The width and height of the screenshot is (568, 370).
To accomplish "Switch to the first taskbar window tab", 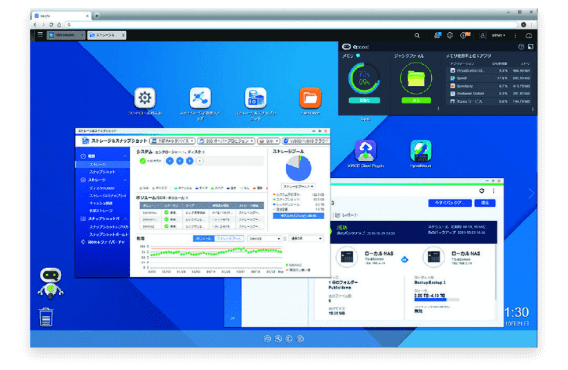I will (x=66, y=35).
